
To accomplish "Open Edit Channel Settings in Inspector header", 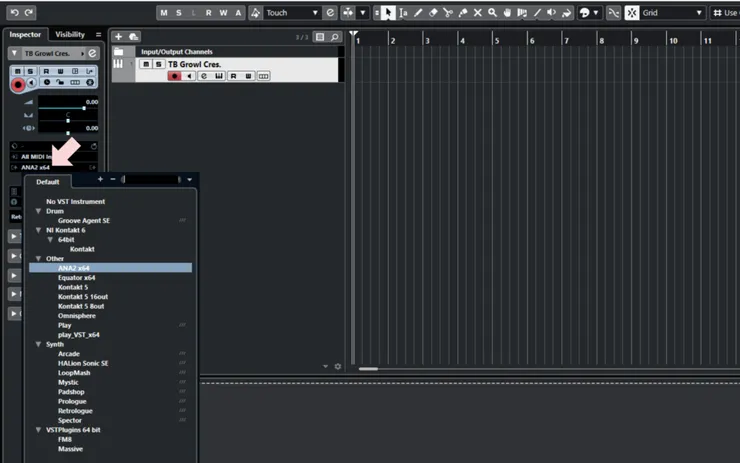I will click(x=92, y=53).
